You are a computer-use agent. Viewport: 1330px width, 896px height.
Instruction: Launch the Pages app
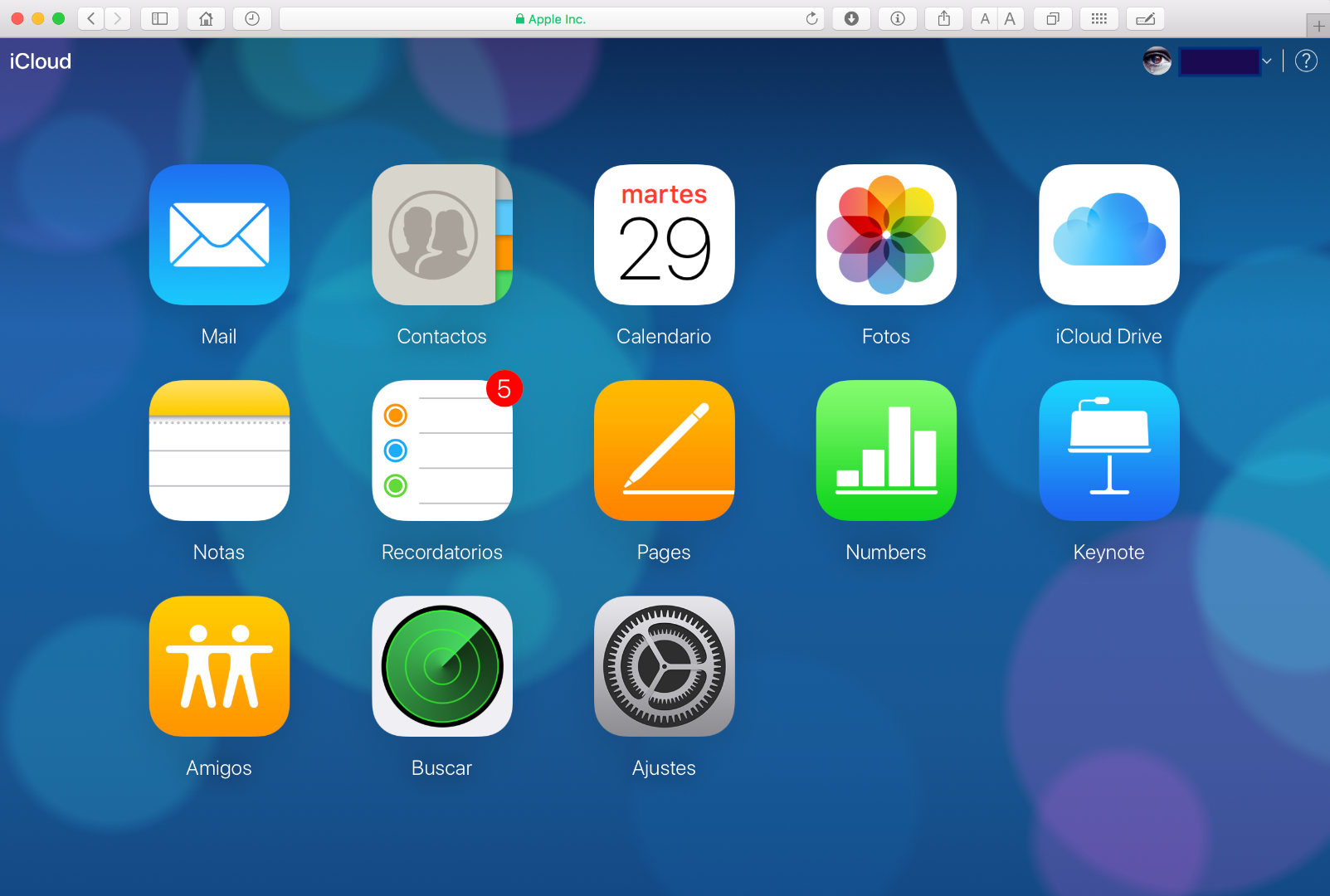click(664, 450)
